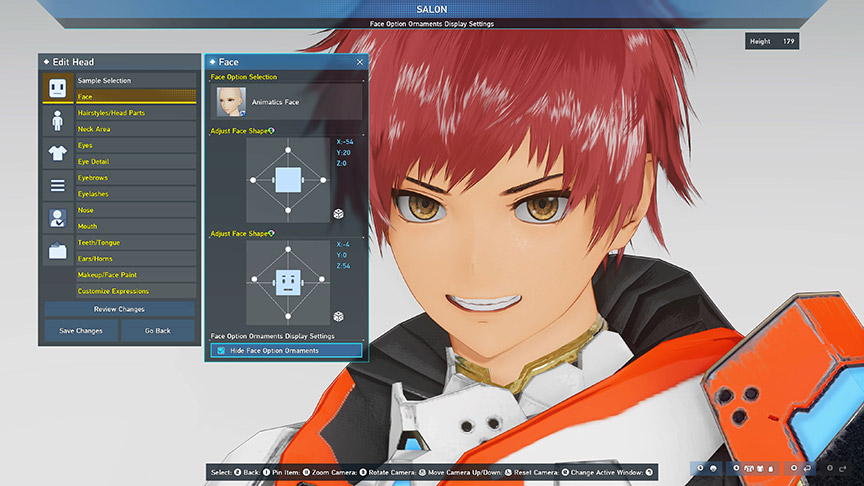The height and width of the screenshot is (486, 864).
Task: Open the Sample Selection entry
Action: [135, 80]
